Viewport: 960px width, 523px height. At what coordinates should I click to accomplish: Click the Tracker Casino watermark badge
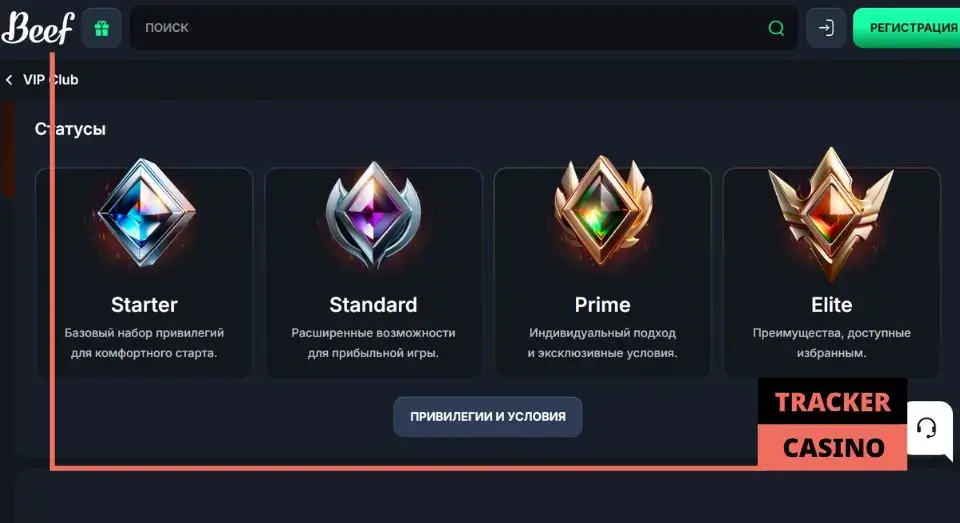[832, 424]
